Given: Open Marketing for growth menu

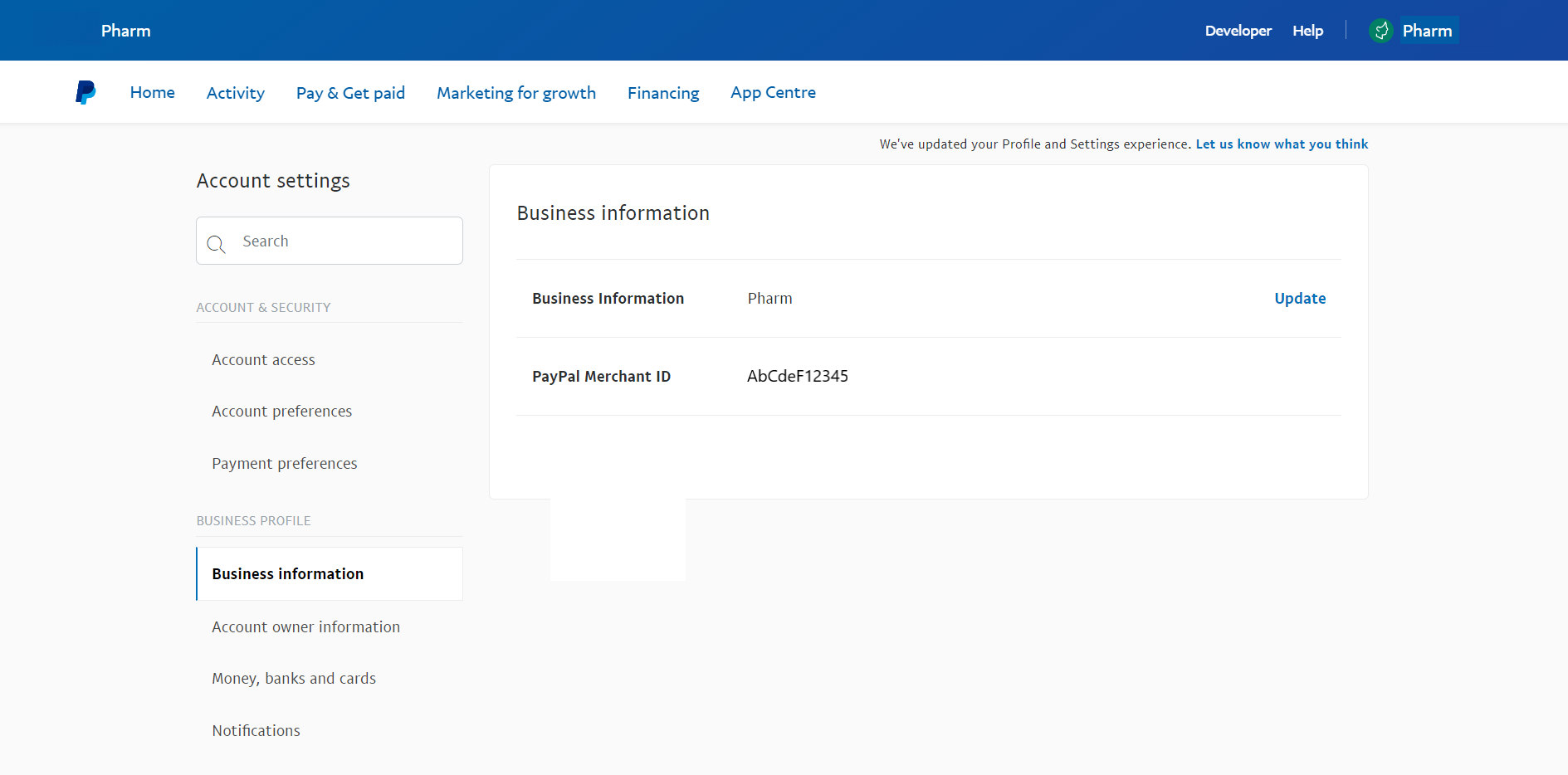Looking at the screenshot, I should (516, 93).
